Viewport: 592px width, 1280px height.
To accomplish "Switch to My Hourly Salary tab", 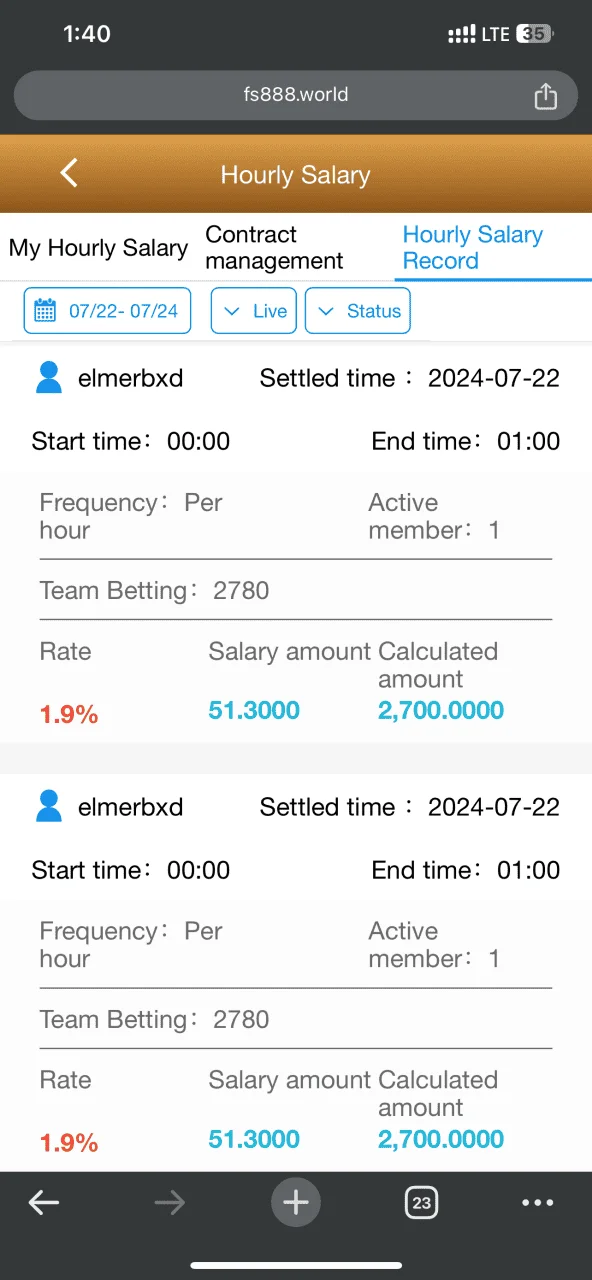I will tap(98, 248).
